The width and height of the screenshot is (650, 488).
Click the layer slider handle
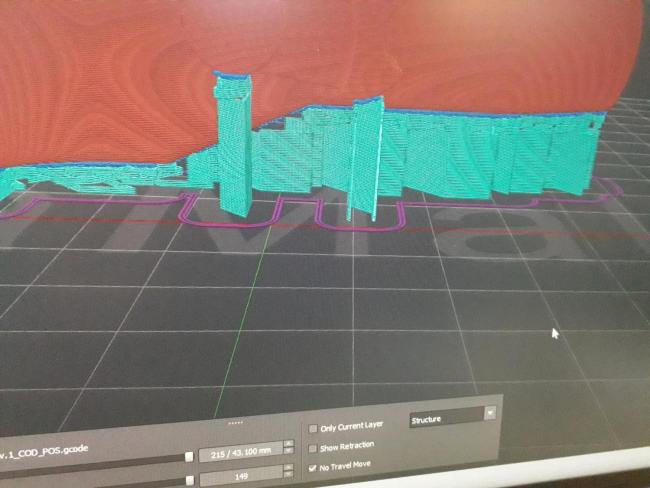click(x=189, y=456)
